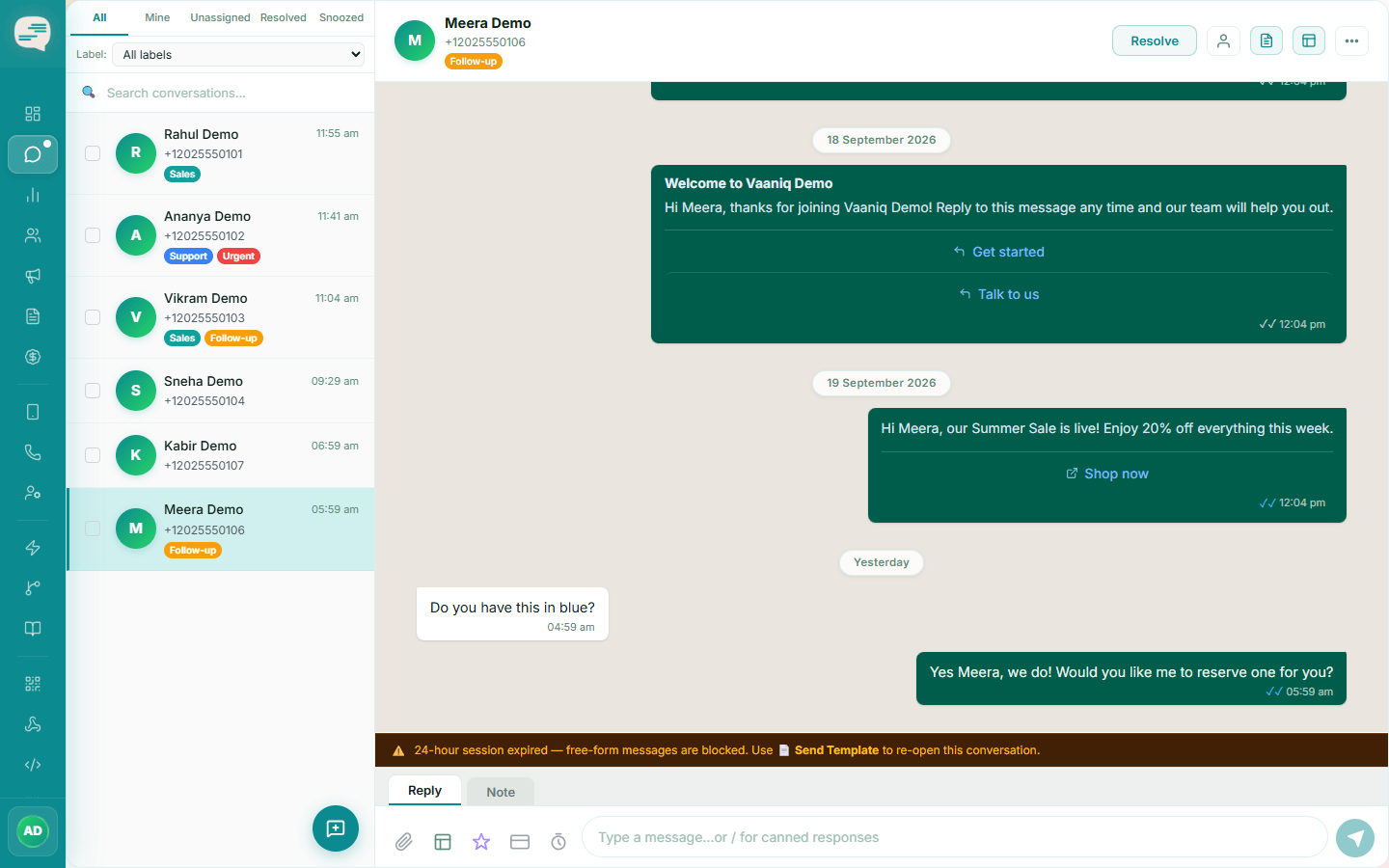
Task: Open the automation lightning bolt icon
Action: coord(33,548)
